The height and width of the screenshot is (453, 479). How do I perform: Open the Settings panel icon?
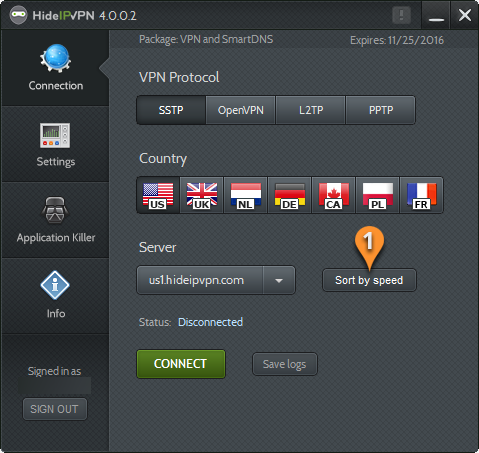point(55,135)
